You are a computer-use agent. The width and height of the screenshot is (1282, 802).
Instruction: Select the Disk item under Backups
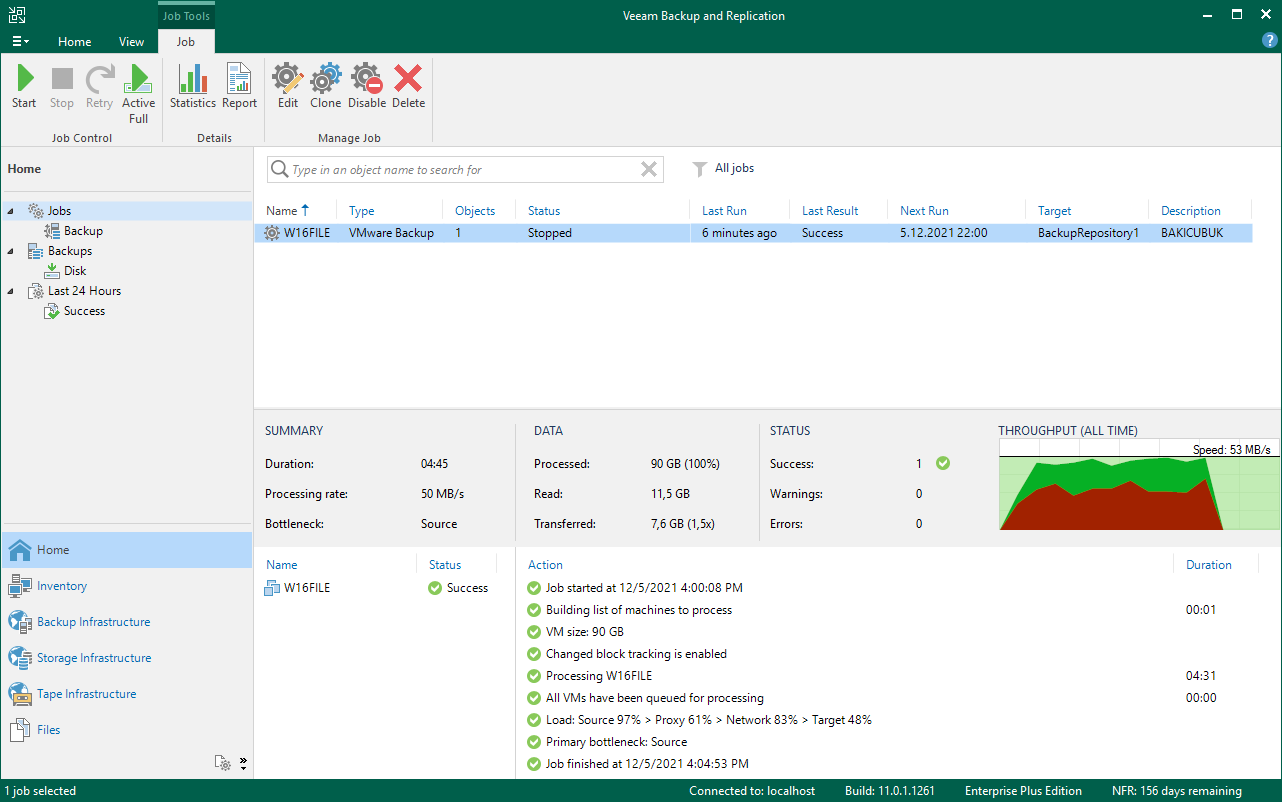point(75,271)
